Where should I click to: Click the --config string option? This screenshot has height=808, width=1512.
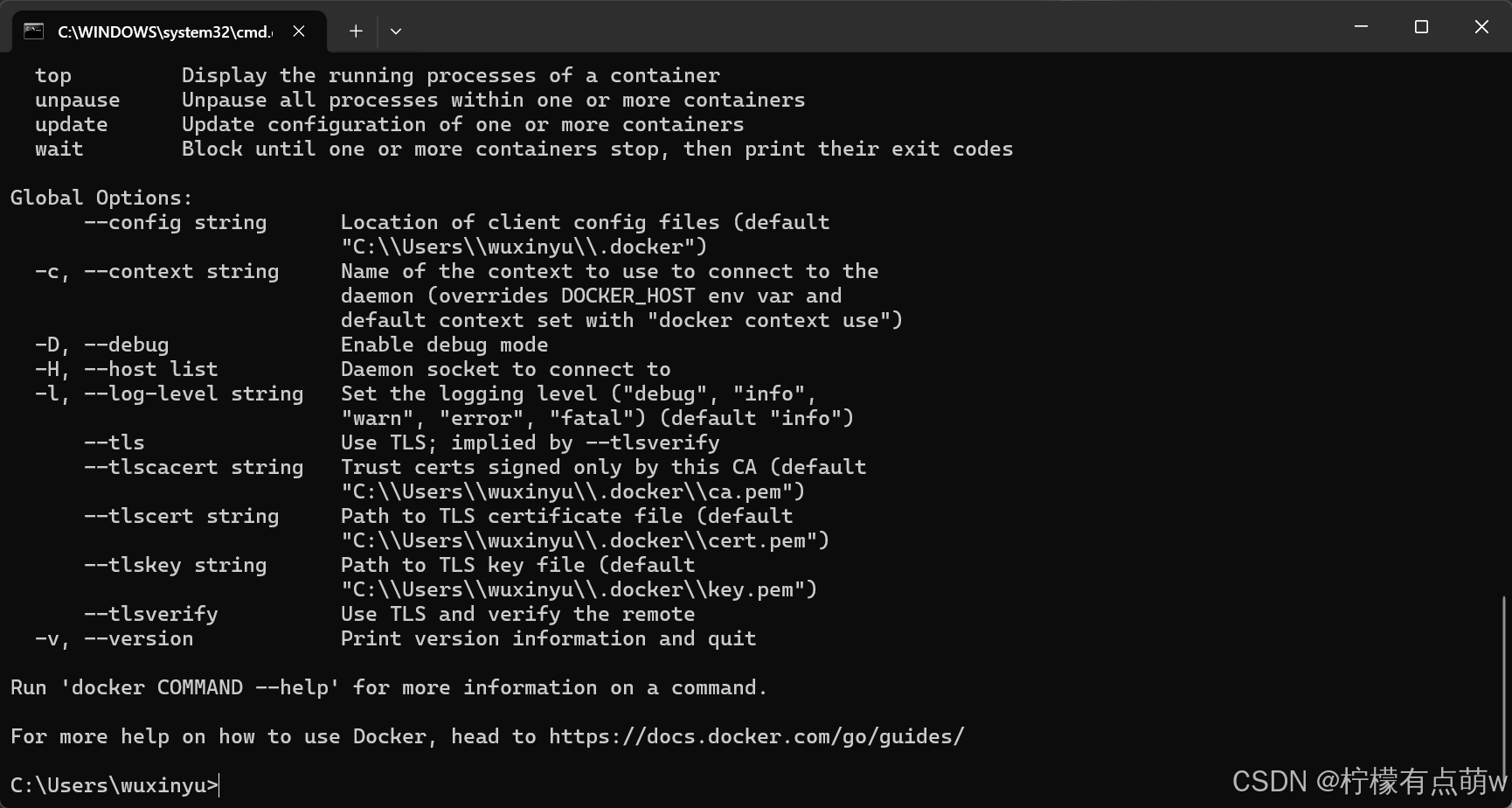[175, 222]
